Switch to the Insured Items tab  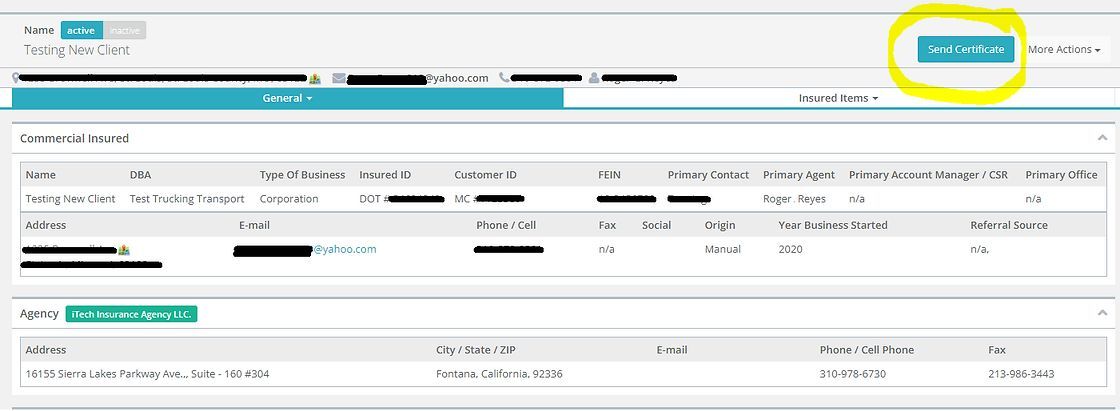pyautogui.click(x=838, y=98)
